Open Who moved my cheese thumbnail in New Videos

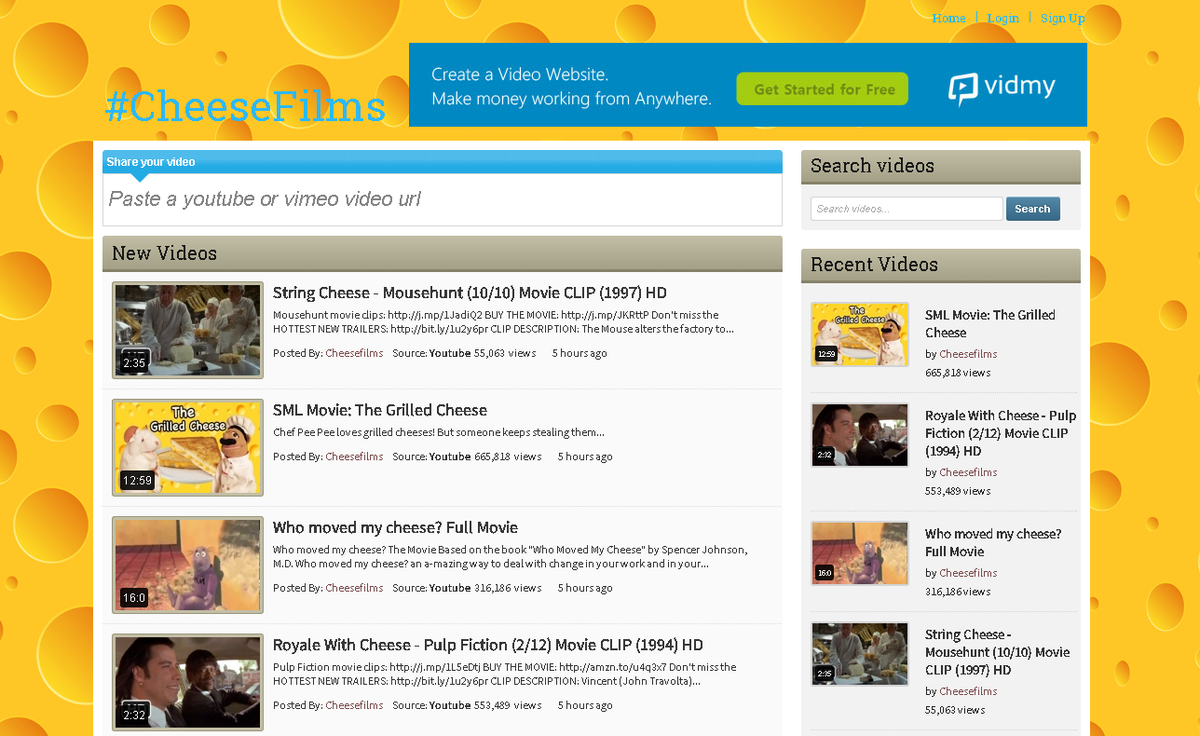pos(188,565)
